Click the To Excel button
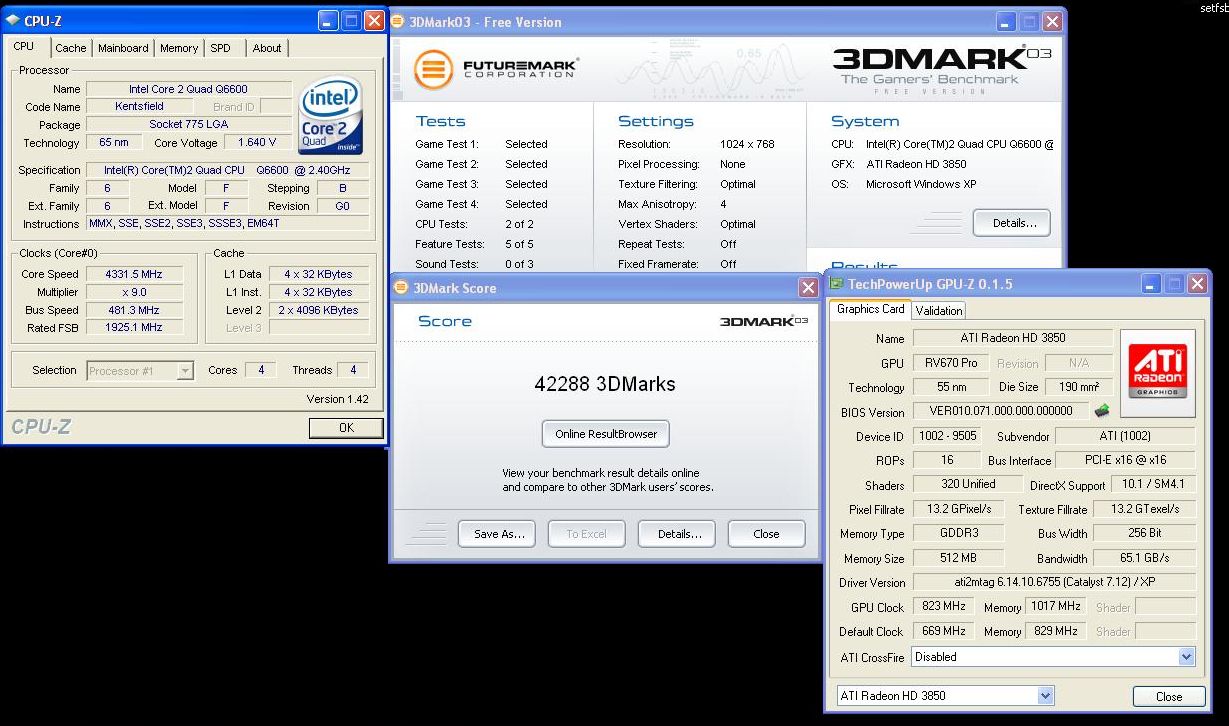The image size is (1229, 726). [586, 534]
